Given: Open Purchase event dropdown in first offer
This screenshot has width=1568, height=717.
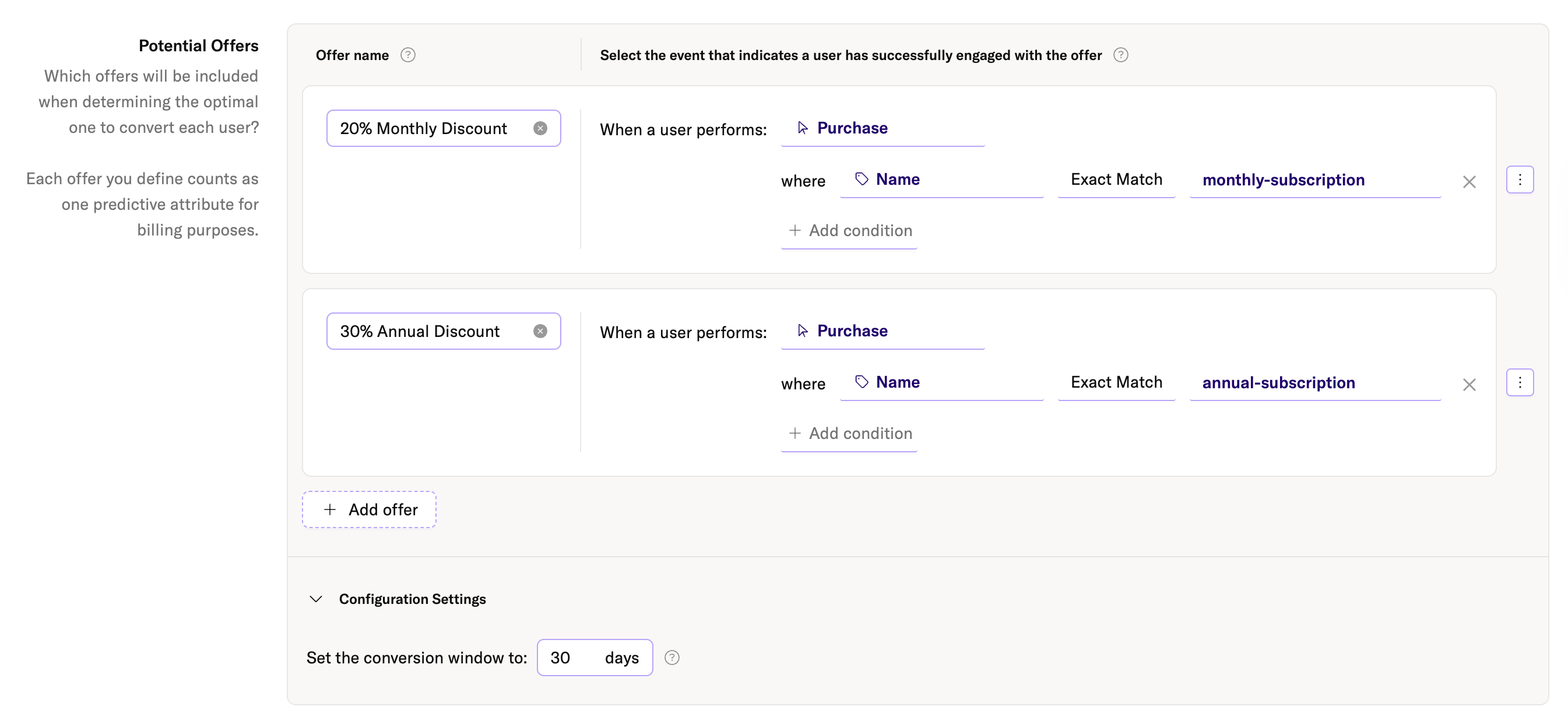Looking at the screenshot, I should point(882,128).
